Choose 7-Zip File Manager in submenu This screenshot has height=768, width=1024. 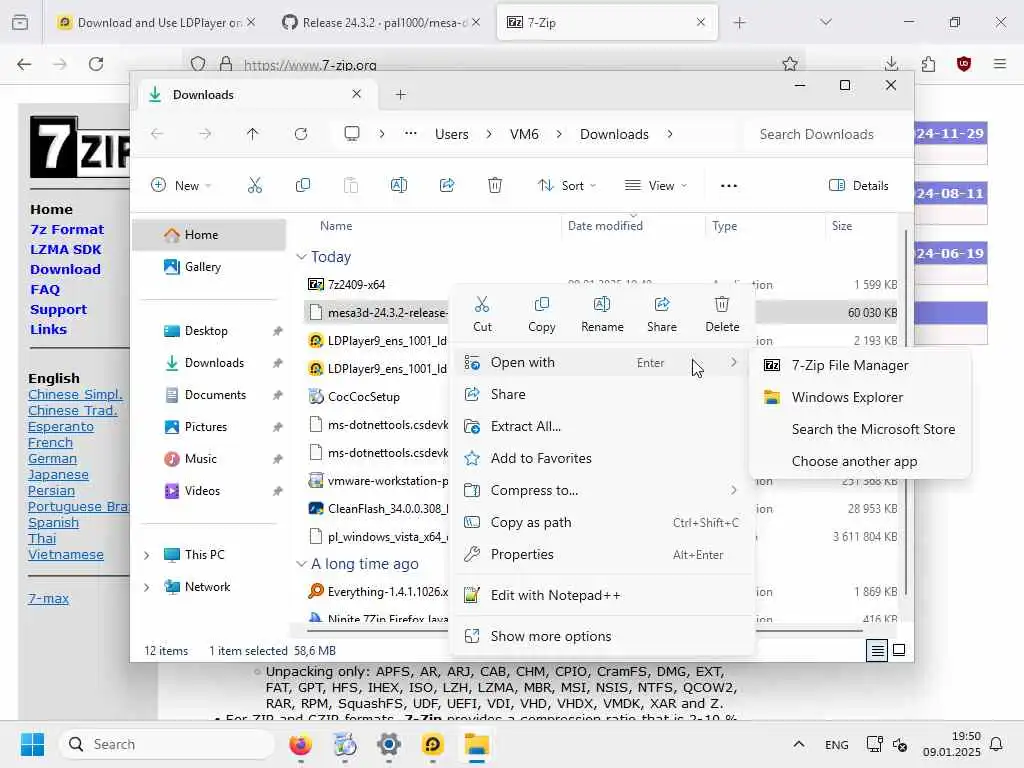[859, 365]
